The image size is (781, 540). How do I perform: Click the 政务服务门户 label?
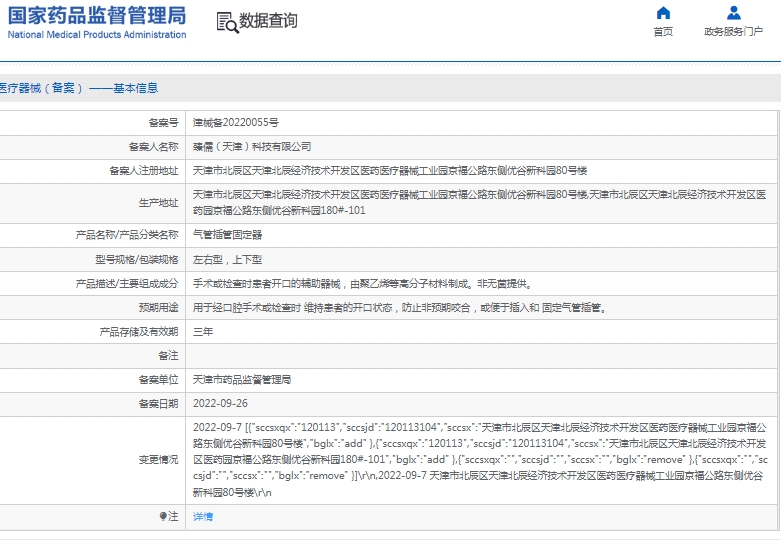coord(734,32)
